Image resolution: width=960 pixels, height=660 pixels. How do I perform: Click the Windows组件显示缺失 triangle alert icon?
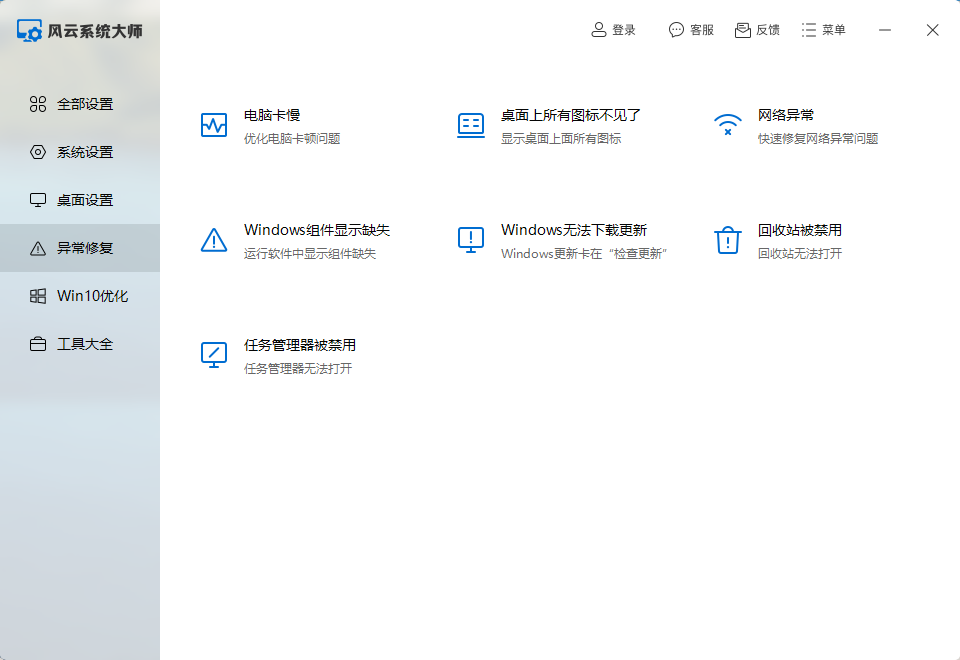[x=214, y=240]
